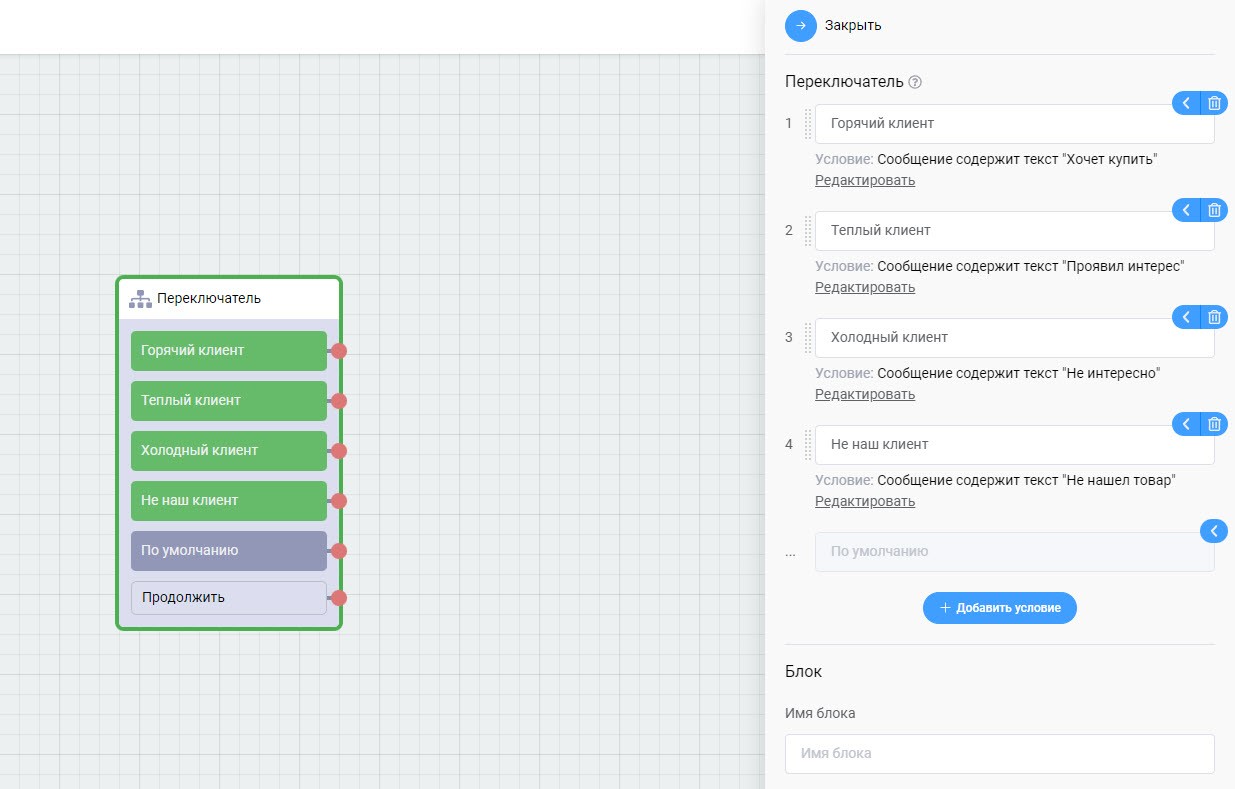Click Редактировать under Горячий клиент condition

click(864, 180)
